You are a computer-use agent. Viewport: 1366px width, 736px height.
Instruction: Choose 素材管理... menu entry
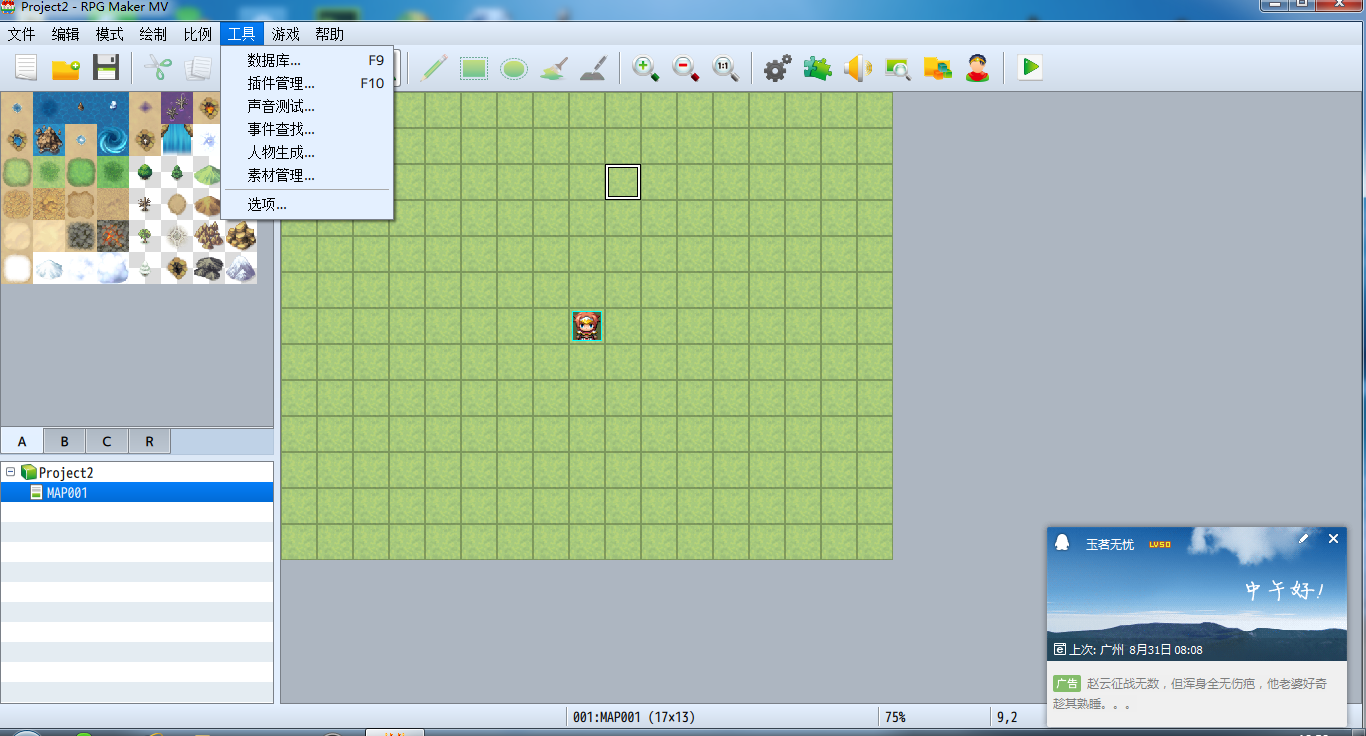pos(307,176)
